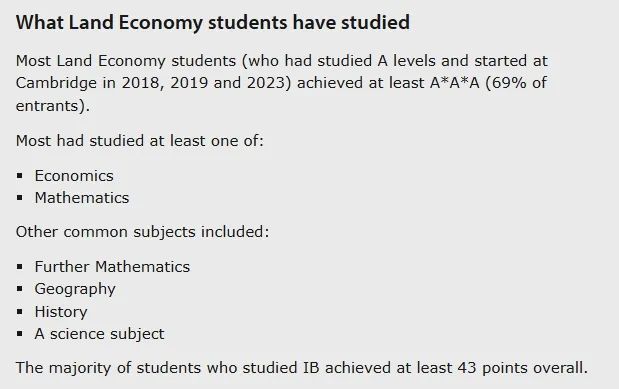Click the sentence about IB students
Viewport: 619px width, 389px height.
302,368
